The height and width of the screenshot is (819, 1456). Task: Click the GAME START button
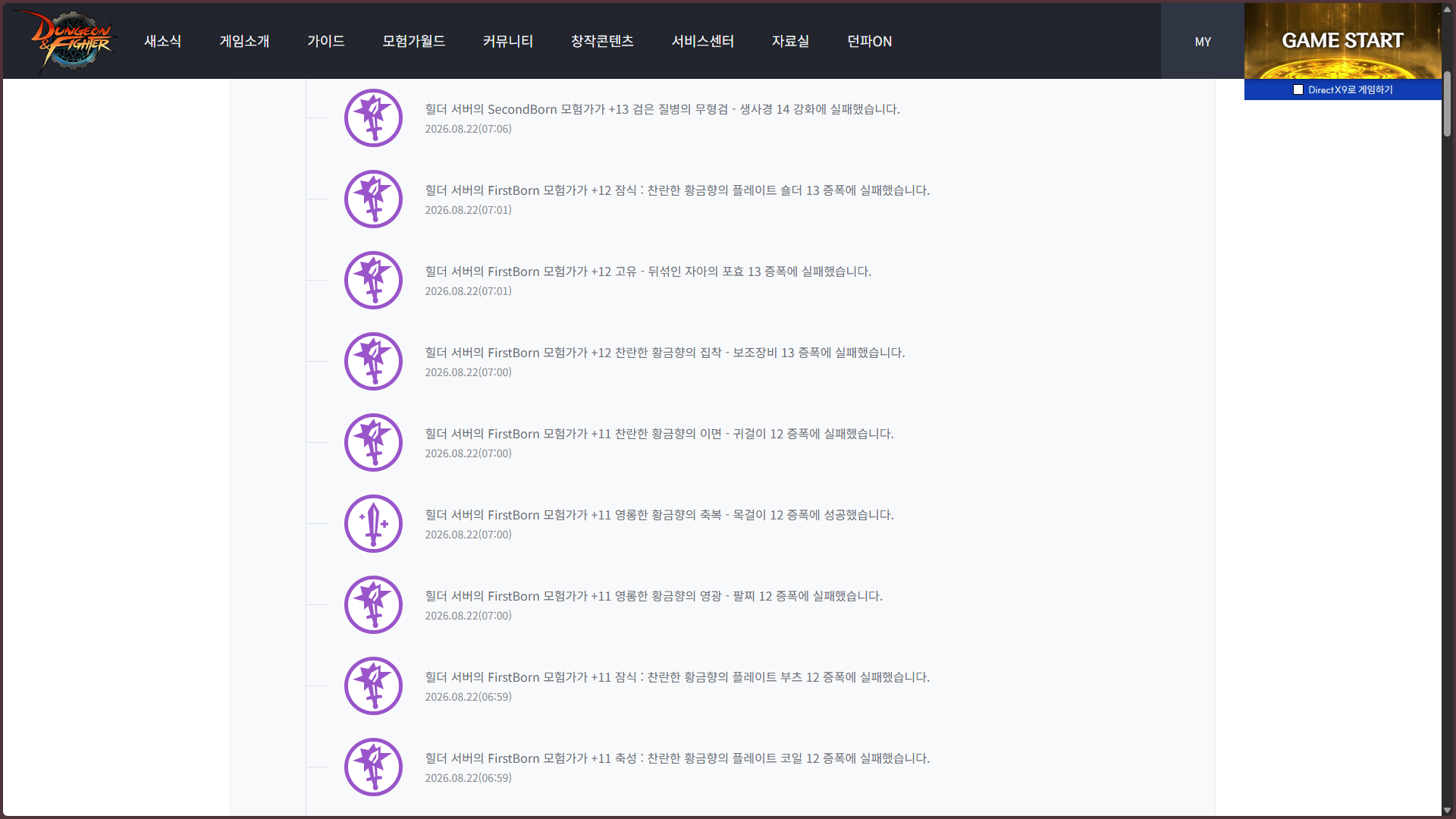point(1342,40)
